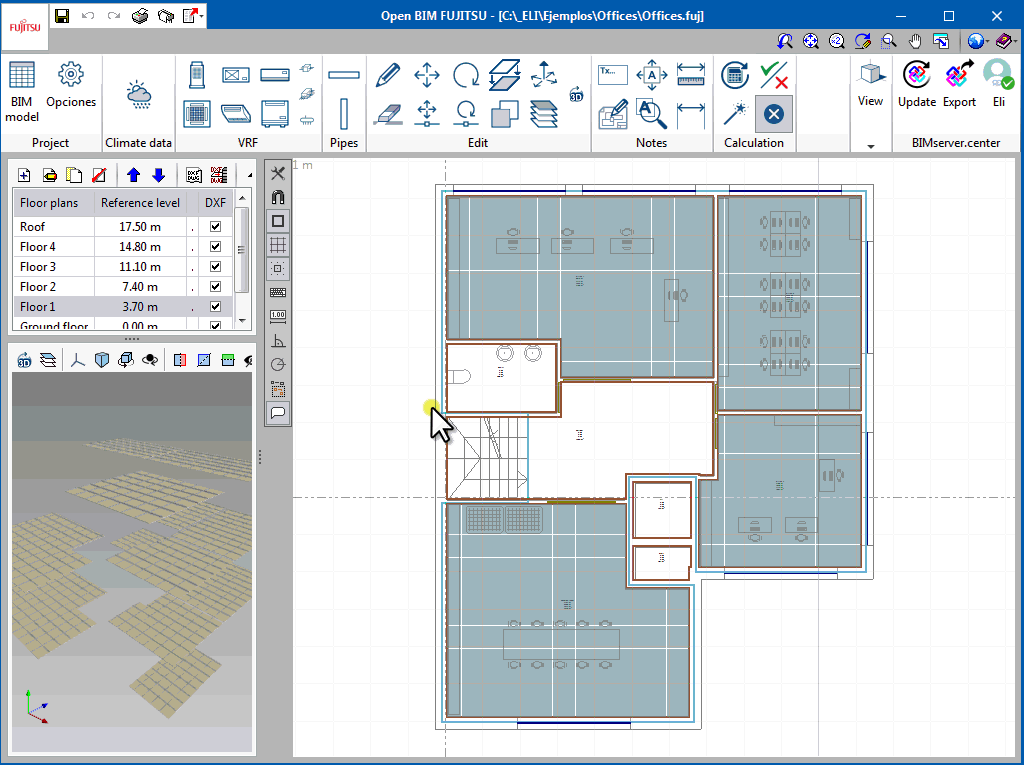1024x765 pixels.
Task: Click the add new floor plan icon
Action: point(23,174)
